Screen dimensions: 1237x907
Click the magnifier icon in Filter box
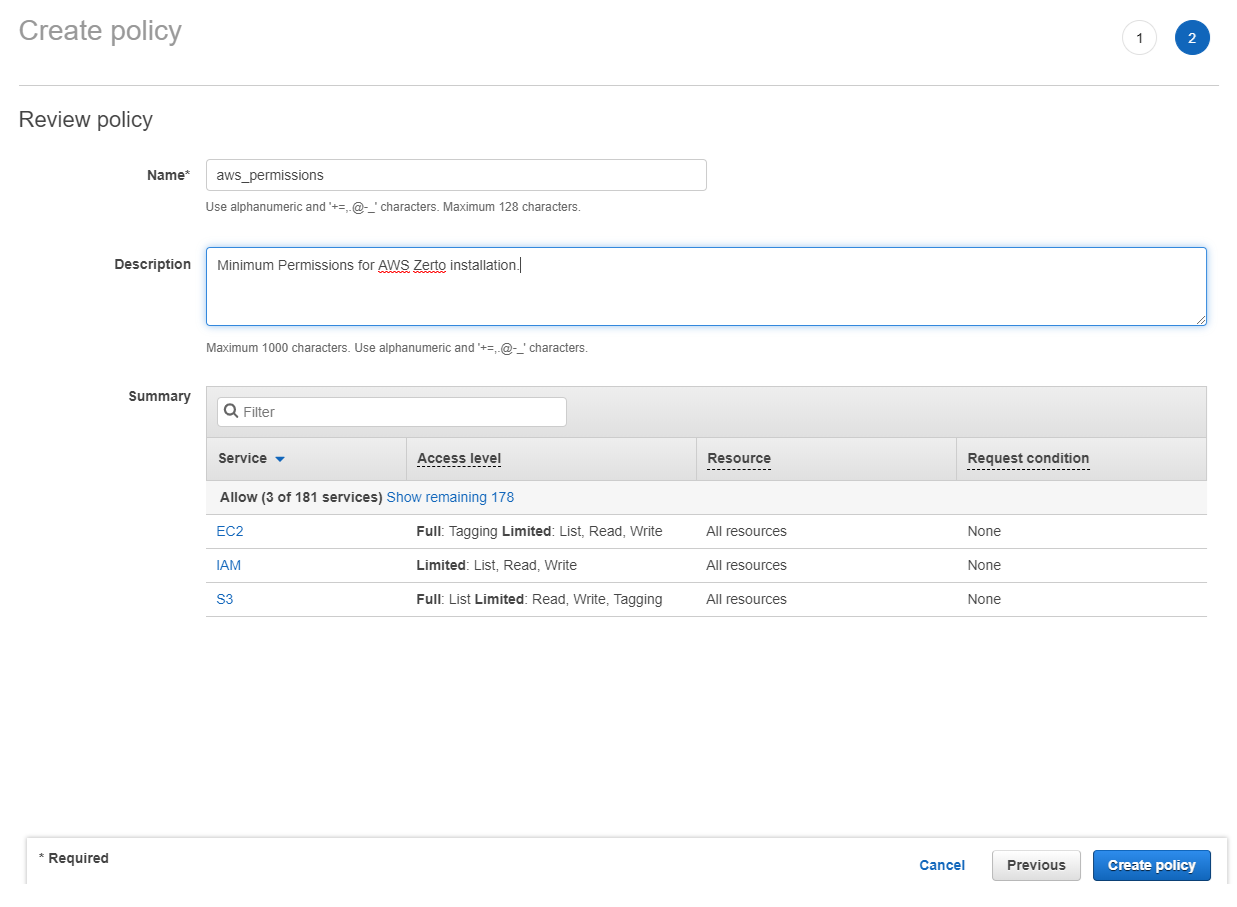(x=231, y=411)
